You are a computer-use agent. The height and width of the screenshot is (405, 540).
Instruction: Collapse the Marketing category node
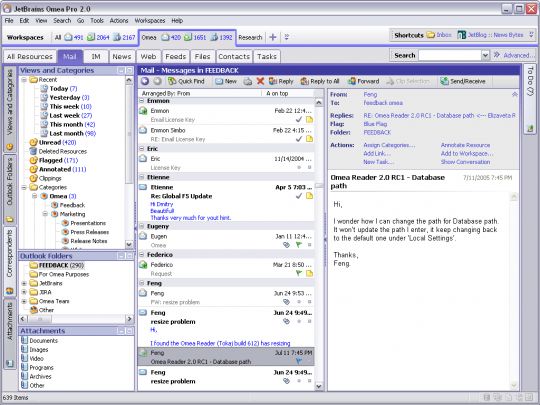(x=45, y=214)
